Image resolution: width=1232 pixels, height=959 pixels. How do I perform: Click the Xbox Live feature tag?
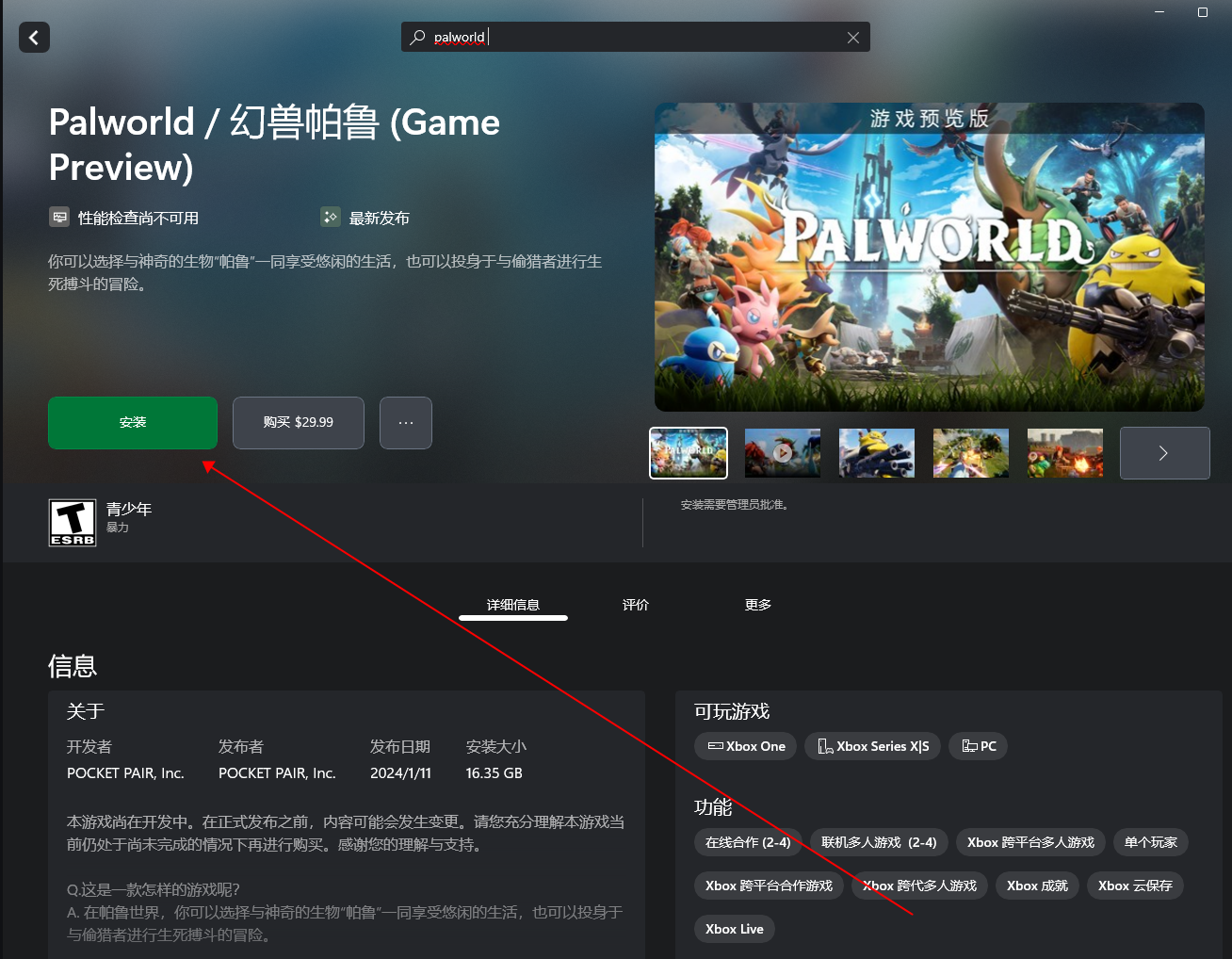pyautogui.click(x=734, y=929)
